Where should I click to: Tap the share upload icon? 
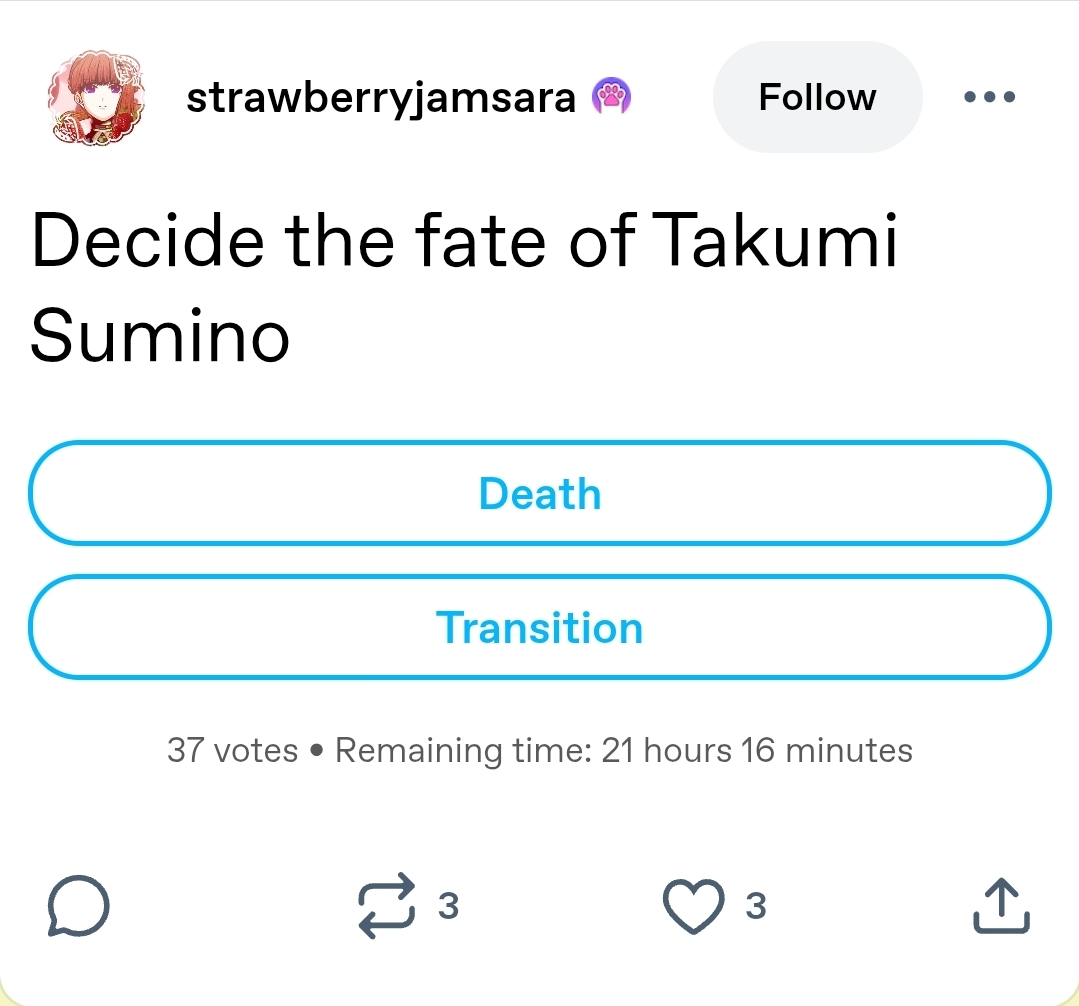pos(1001,906)
